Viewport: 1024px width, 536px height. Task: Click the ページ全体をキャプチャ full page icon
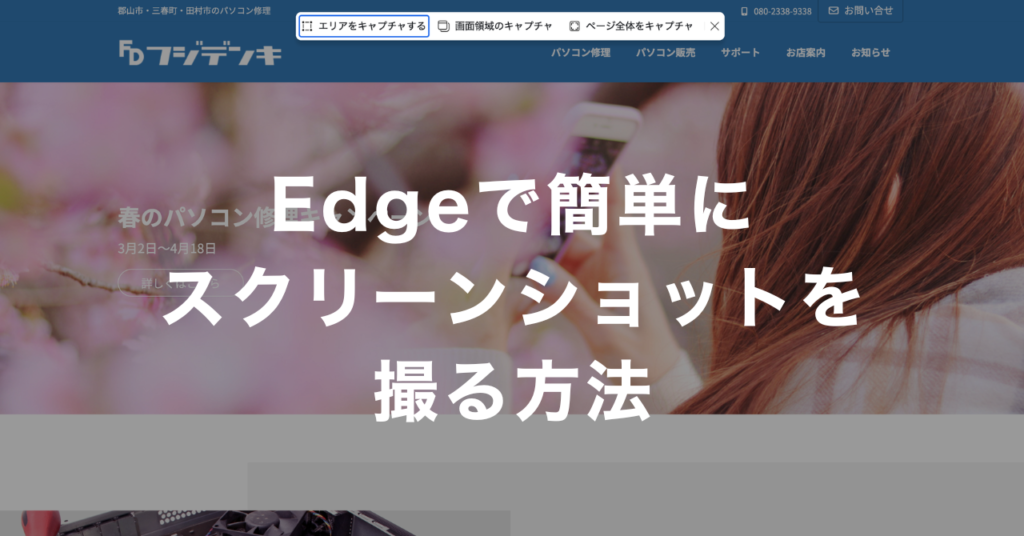(x=575, y=26)
